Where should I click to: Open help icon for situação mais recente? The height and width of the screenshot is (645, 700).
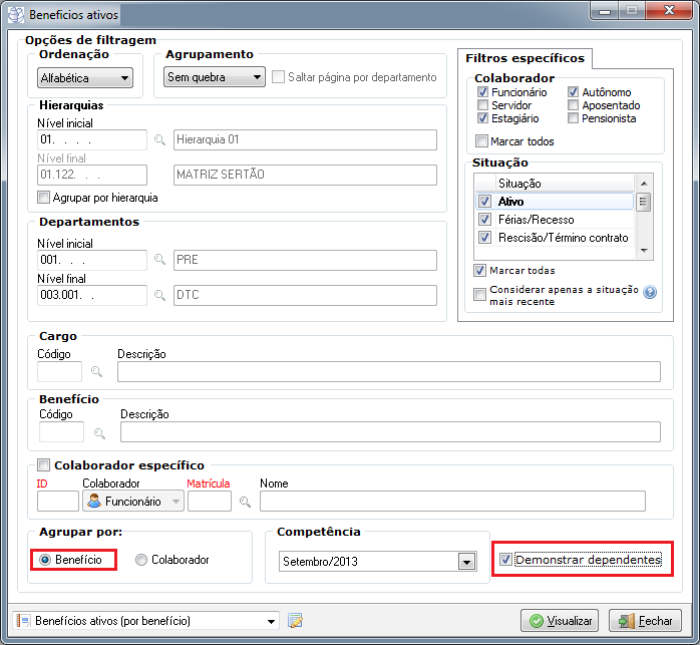pos(650,293)
